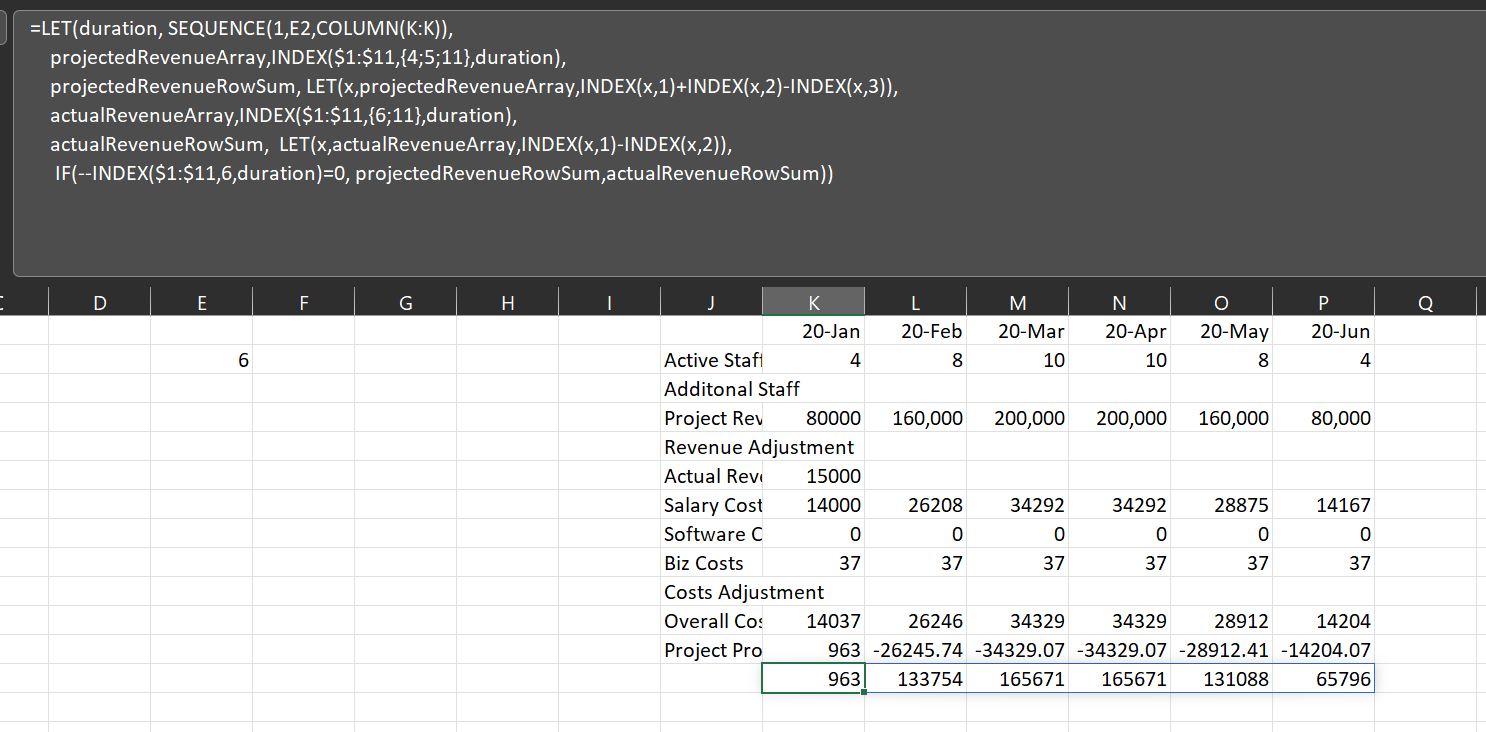Select Biz Costs 37 under 20-Jun
The image size is (1486, 732).
[x=1323, y=563]
